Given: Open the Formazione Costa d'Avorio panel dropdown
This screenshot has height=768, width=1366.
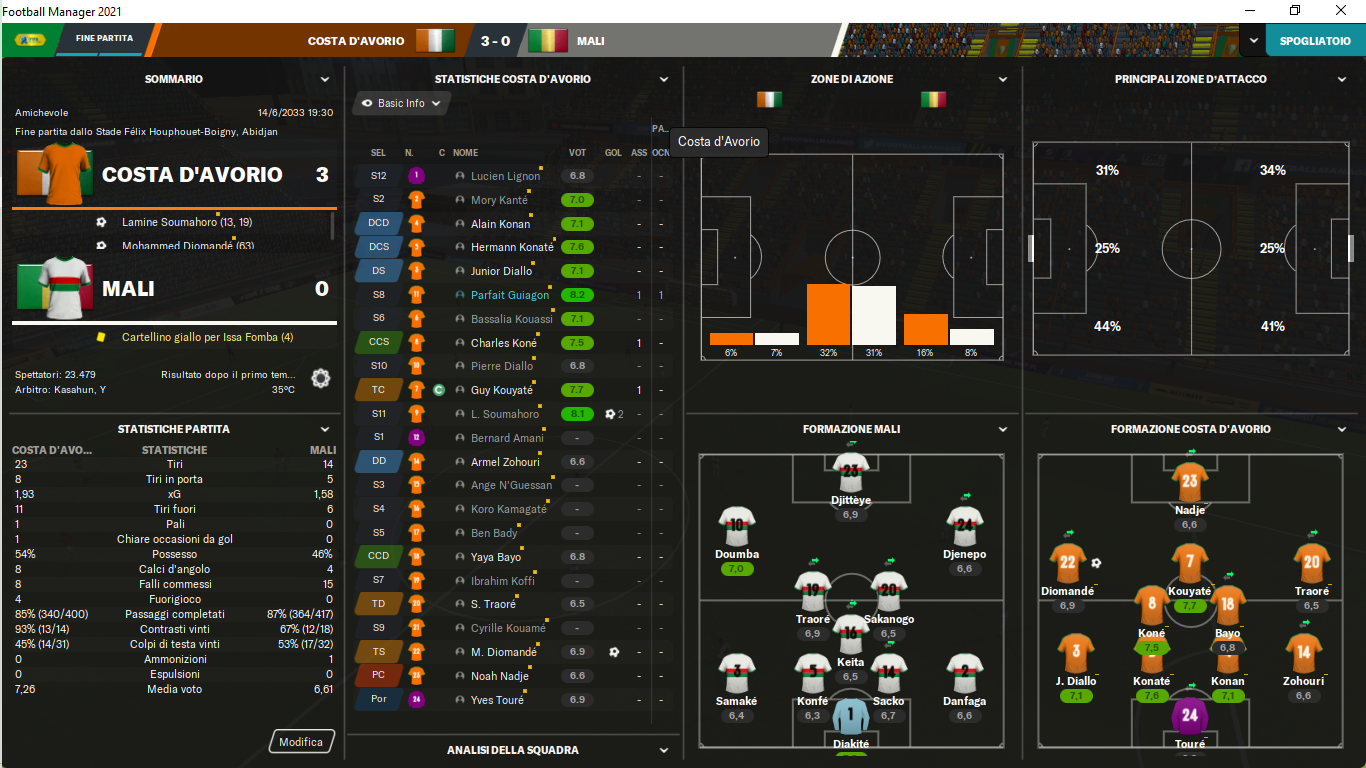Looking at the screenshot, I should pyautogui.click(x=1343, y=429).
